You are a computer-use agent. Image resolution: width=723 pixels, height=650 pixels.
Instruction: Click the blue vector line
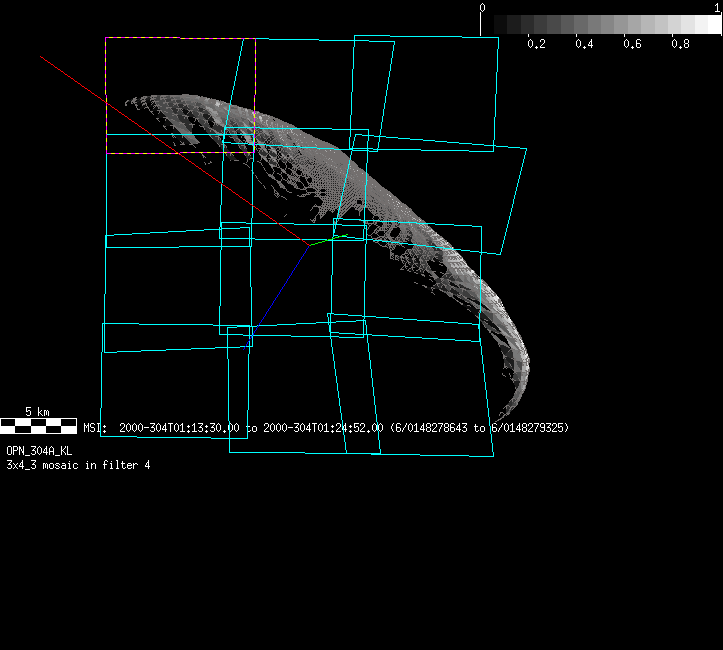coord(280,288)
